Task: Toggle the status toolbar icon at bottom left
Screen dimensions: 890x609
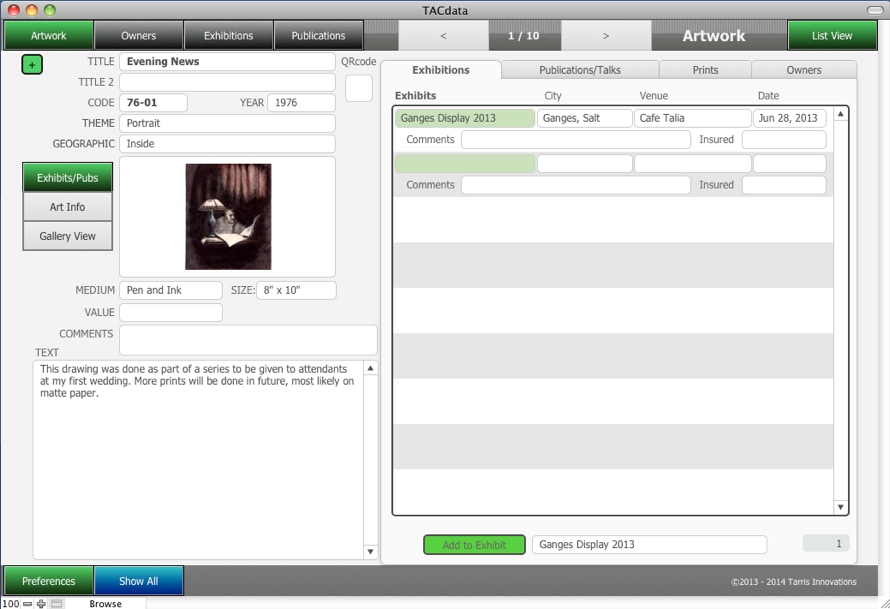Action: click(x=57, y=603)
